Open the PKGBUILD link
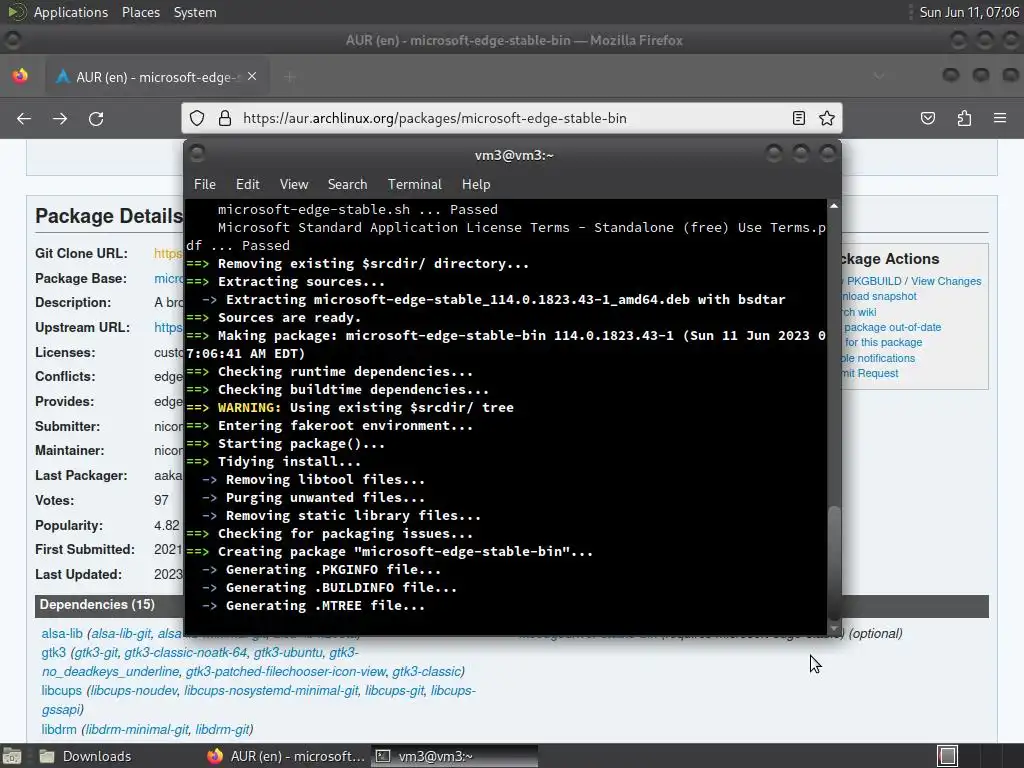Image resolution: width=1024 pixels, height=768 pixels. click(874, 281)
